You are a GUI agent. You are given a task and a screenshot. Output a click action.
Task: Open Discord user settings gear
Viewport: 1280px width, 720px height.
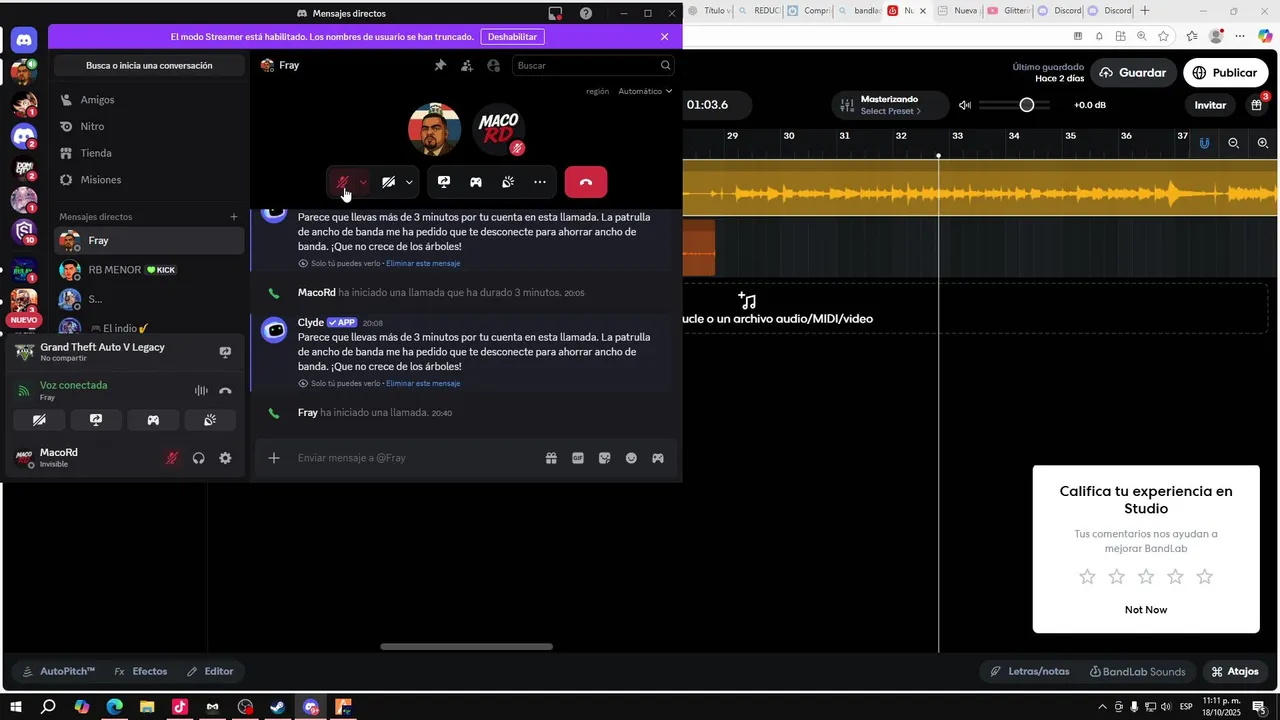[225, 458]
